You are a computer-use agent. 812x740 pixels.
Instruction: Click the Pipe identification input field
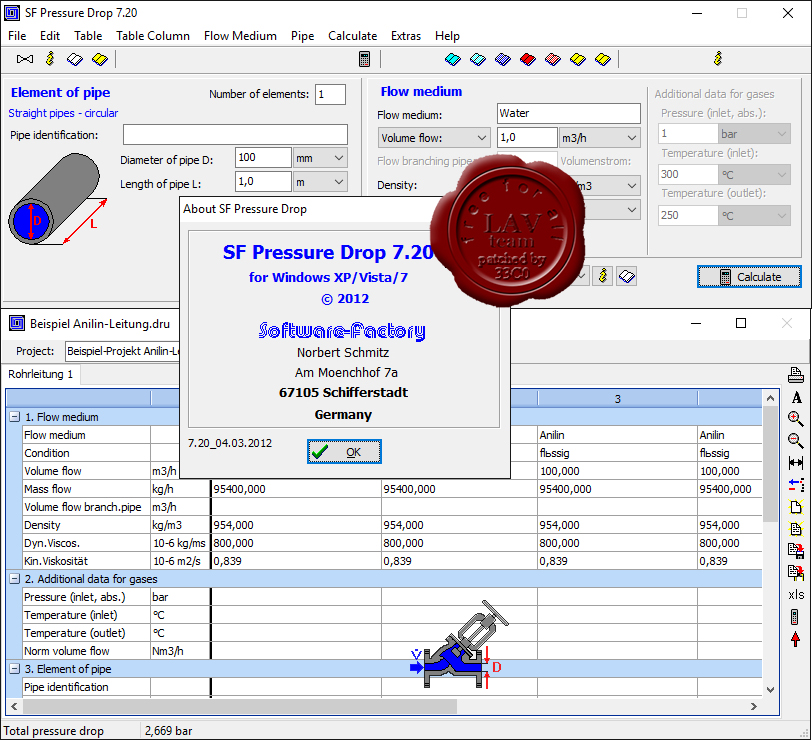(x=235, y=135)
